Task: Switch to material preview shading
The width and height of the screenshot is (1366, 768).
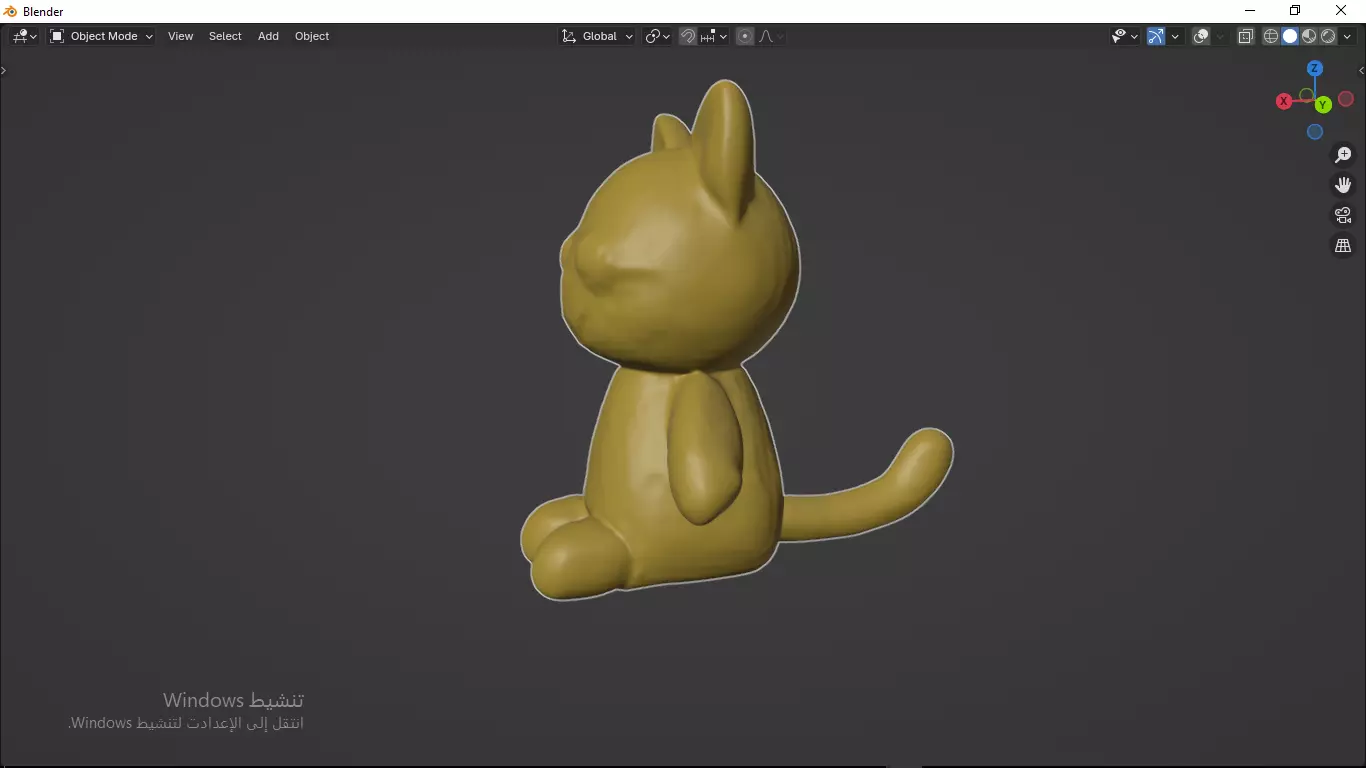Action: pos(1309,36)
